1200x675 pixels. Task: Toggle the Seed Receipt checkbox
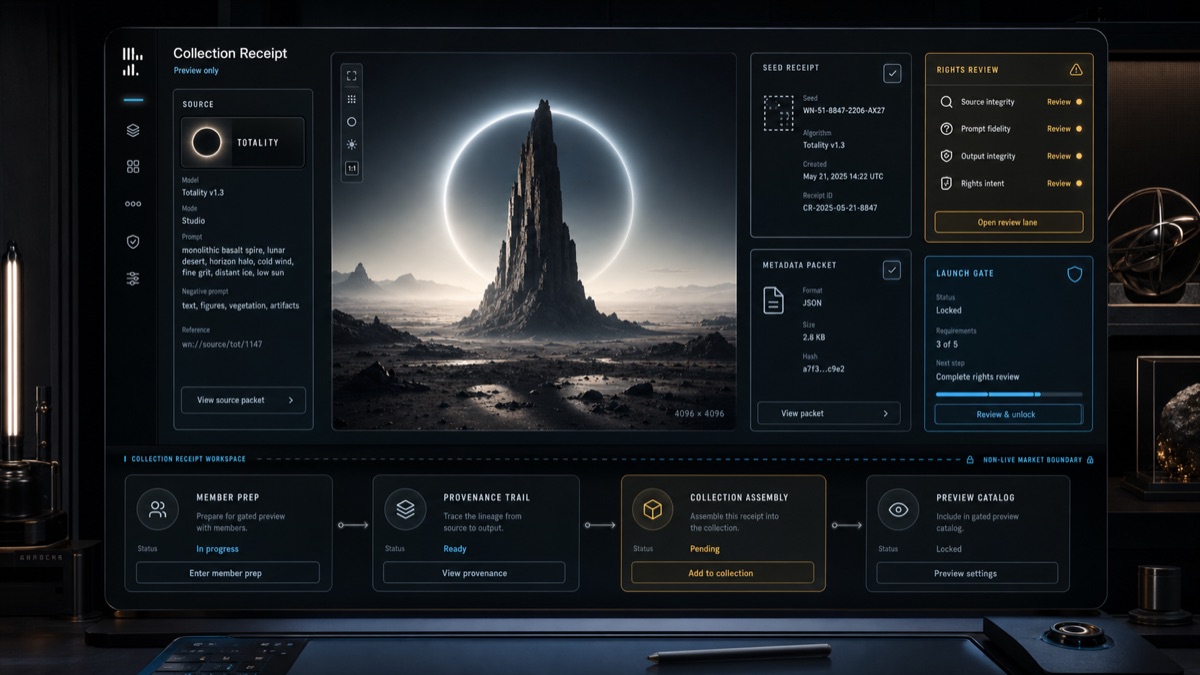click(x=892, y=73)
